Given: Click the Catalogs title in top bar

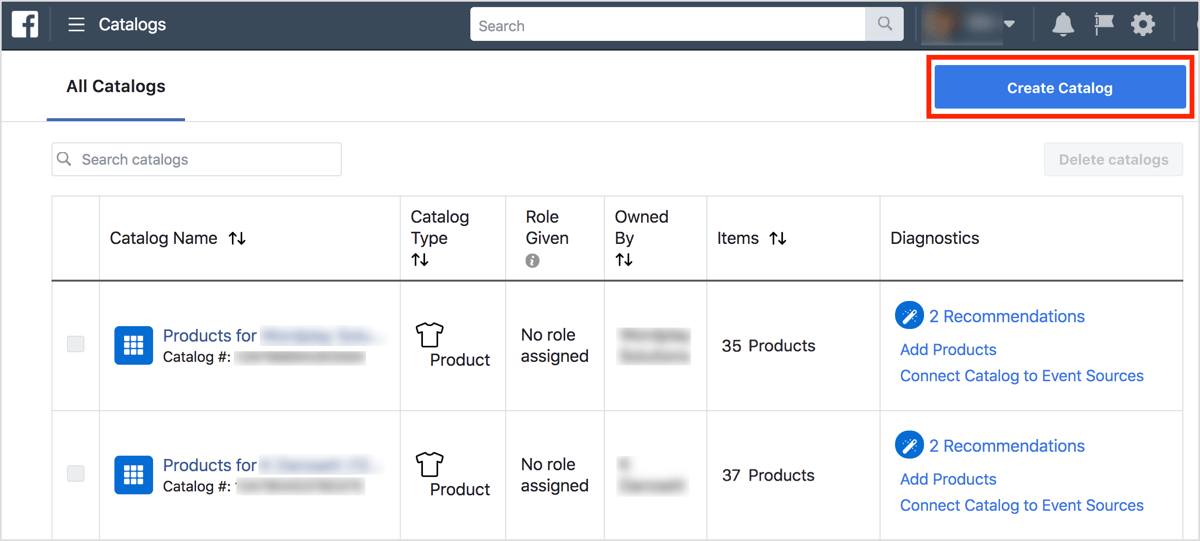Looking at the screenshot, I should coord(132,25).
